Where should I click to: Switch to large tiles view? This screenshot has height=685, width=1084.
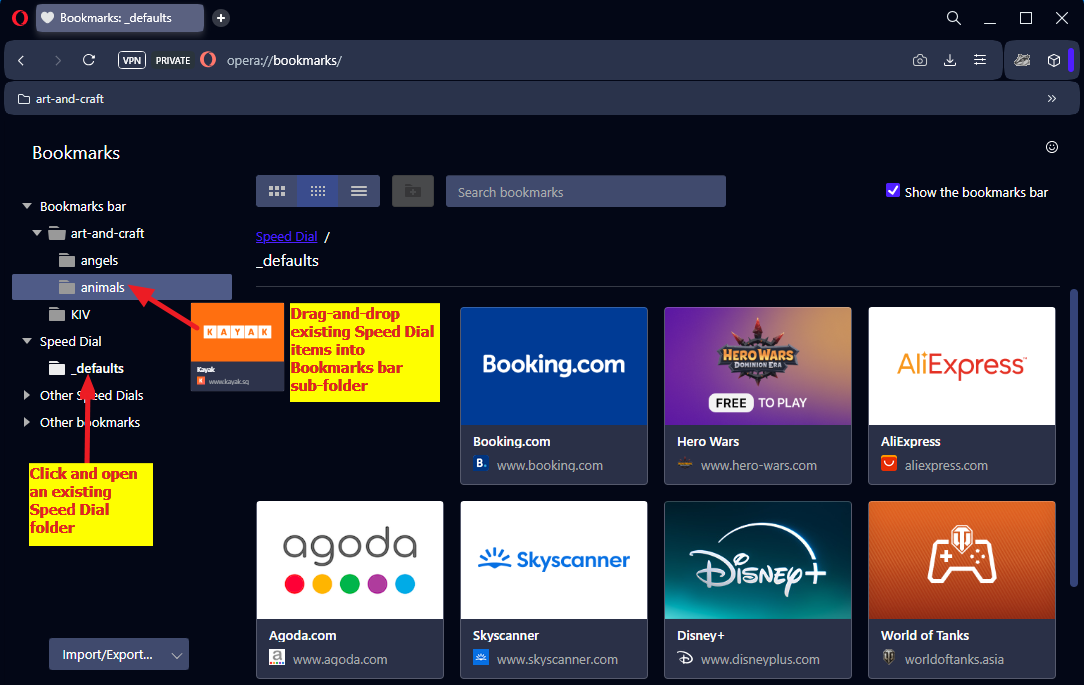[x=277, y=191]
